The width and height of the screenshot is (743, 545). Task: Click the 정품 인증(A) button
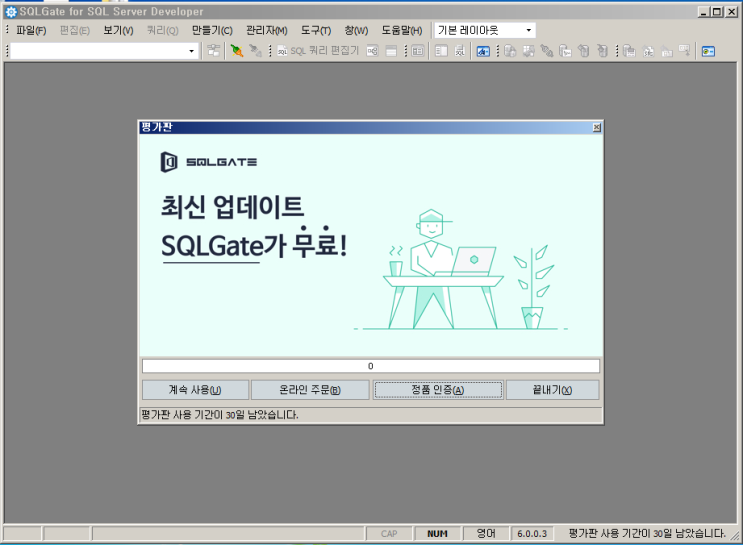438,390
